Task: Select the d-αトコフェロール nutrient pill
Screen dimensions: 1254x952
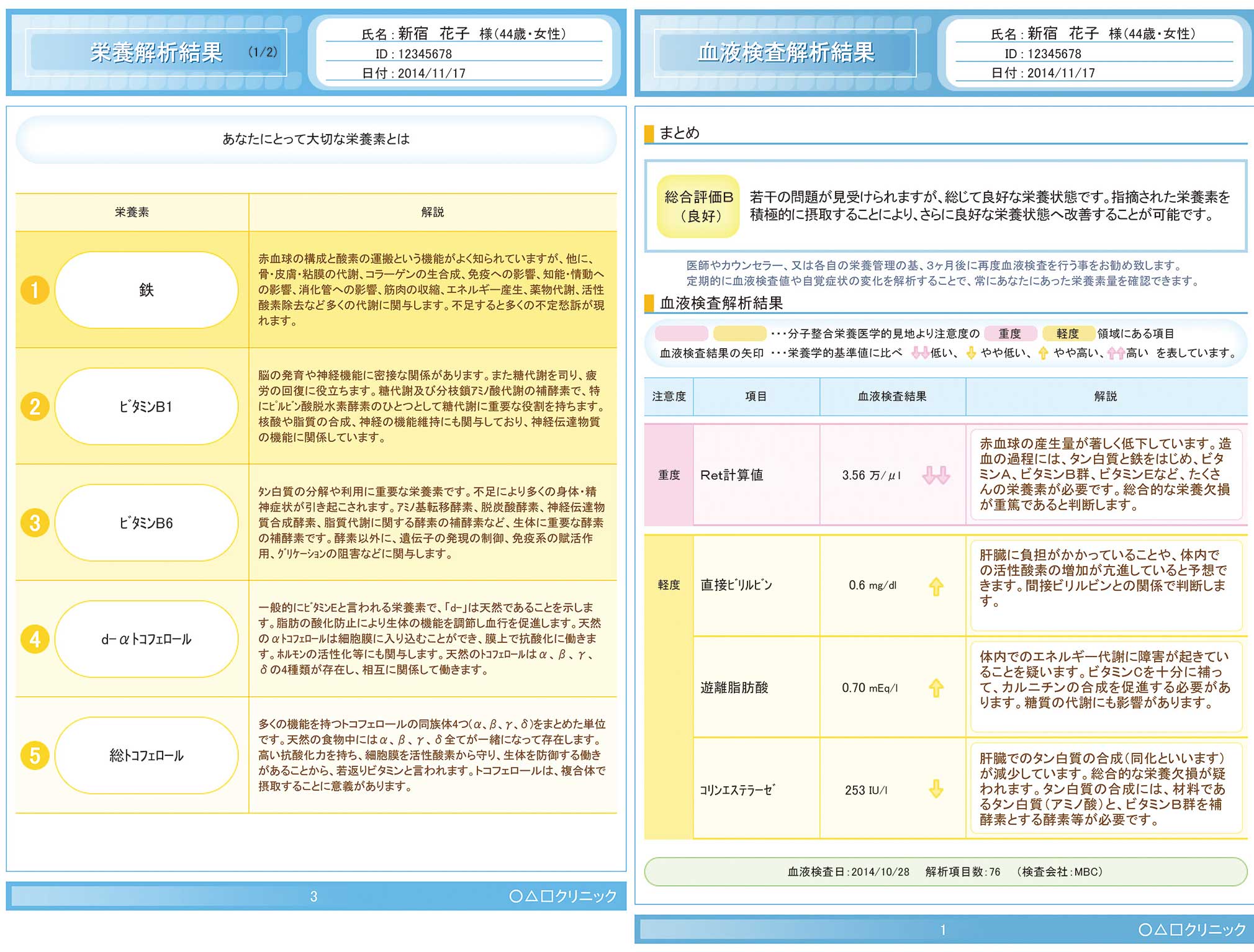Action: 147,639
